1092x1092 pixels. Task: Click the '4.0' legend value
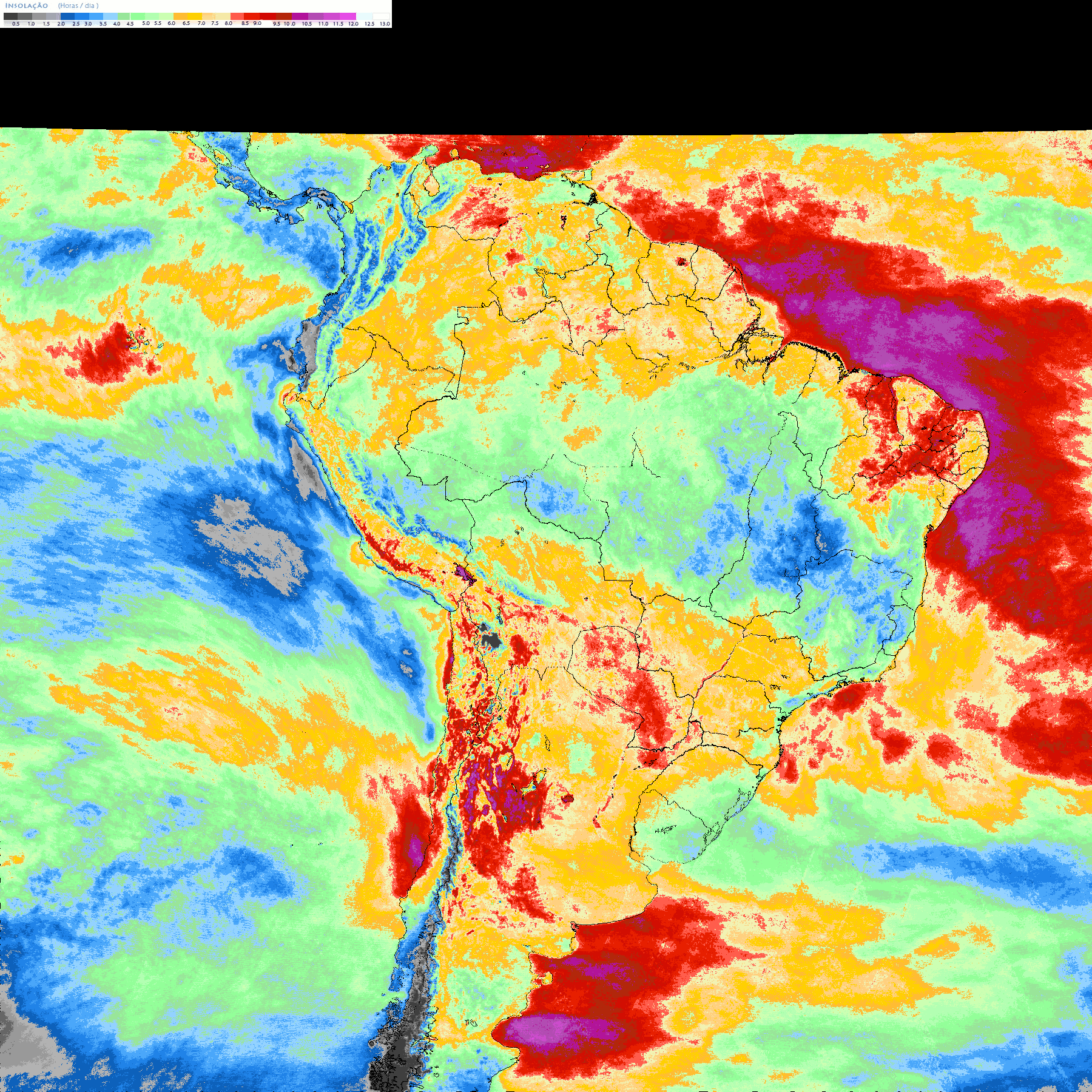116,24
